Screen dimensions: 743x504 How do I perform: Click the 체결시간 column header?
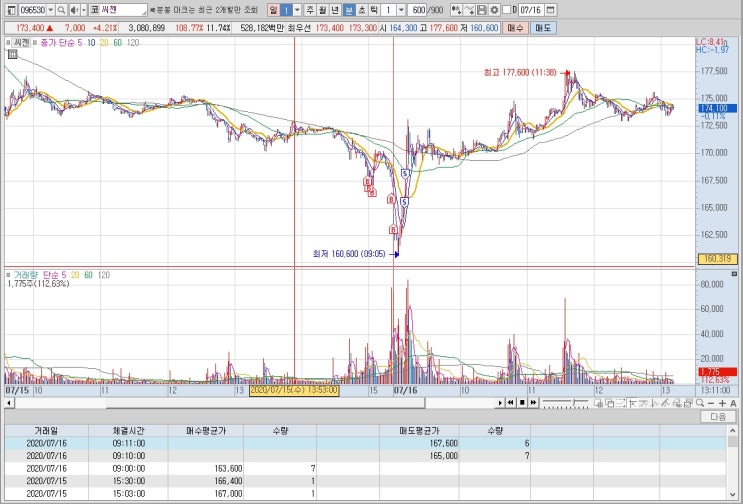coord(128,431)
